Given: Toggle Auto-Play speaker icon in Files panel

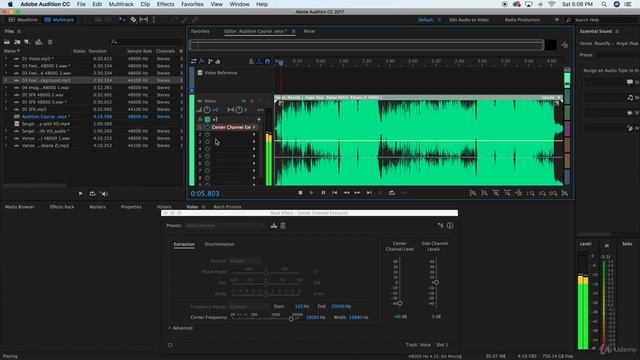Looking at the screenshot, I should 104,193.
